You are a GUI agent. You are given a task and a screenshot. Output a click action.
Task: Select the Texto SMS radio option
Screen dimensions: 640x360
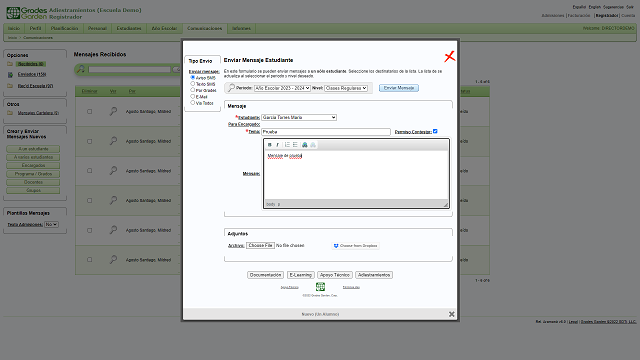tap(193, 84)
